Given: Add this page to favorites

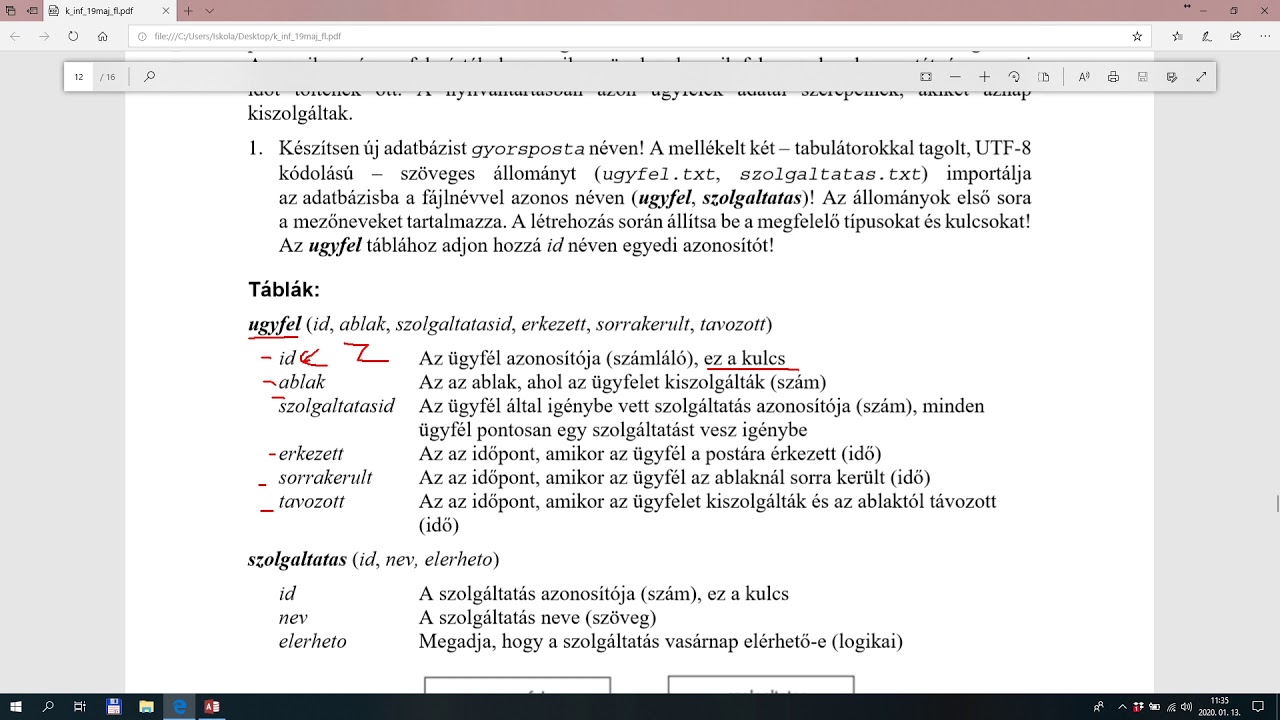Looking at the screenshot, I should click(1137, 36).
